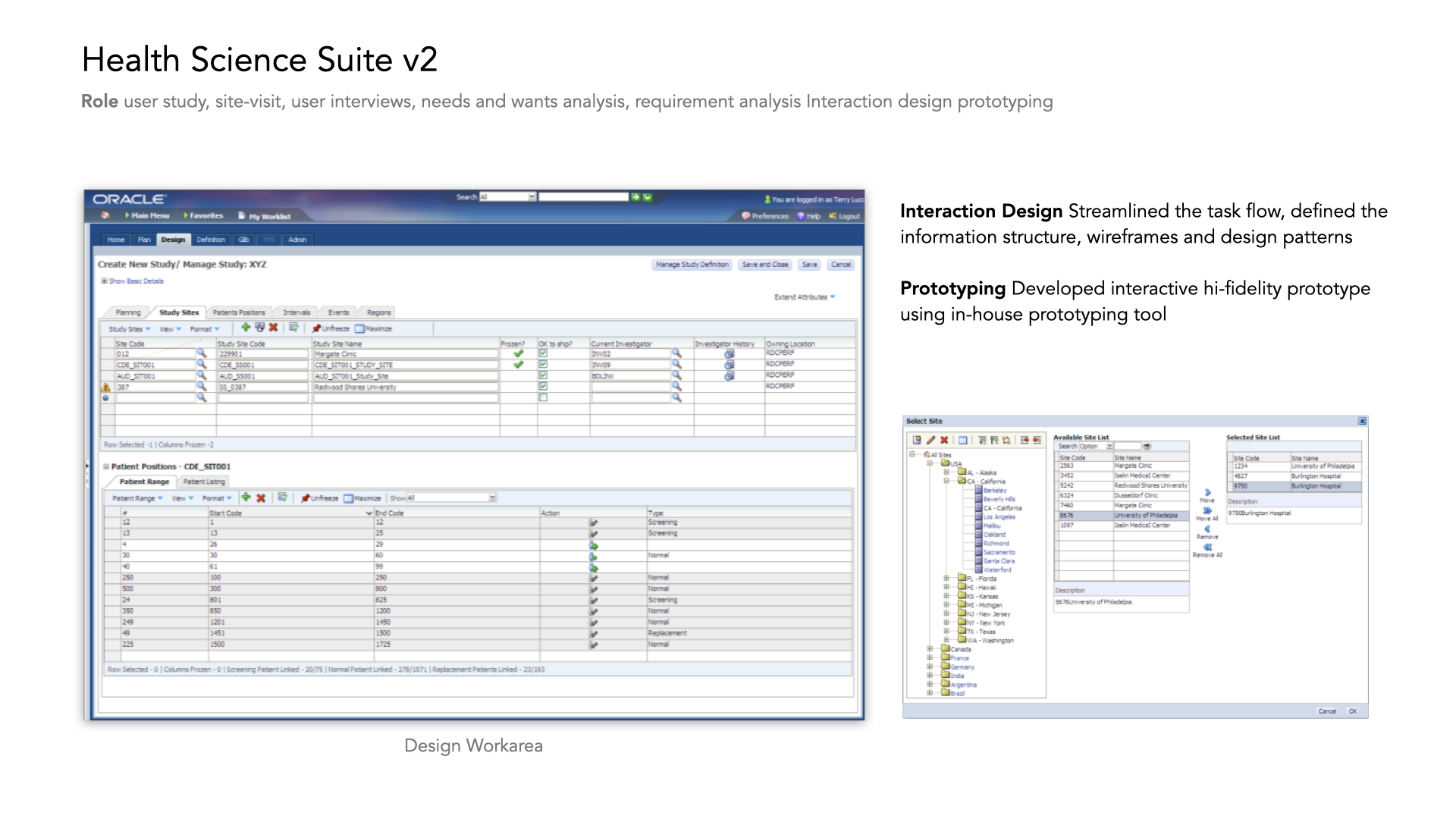Click pencil edit icon in Select Site toolbar
1456x819 pixels.
[930, 440]
